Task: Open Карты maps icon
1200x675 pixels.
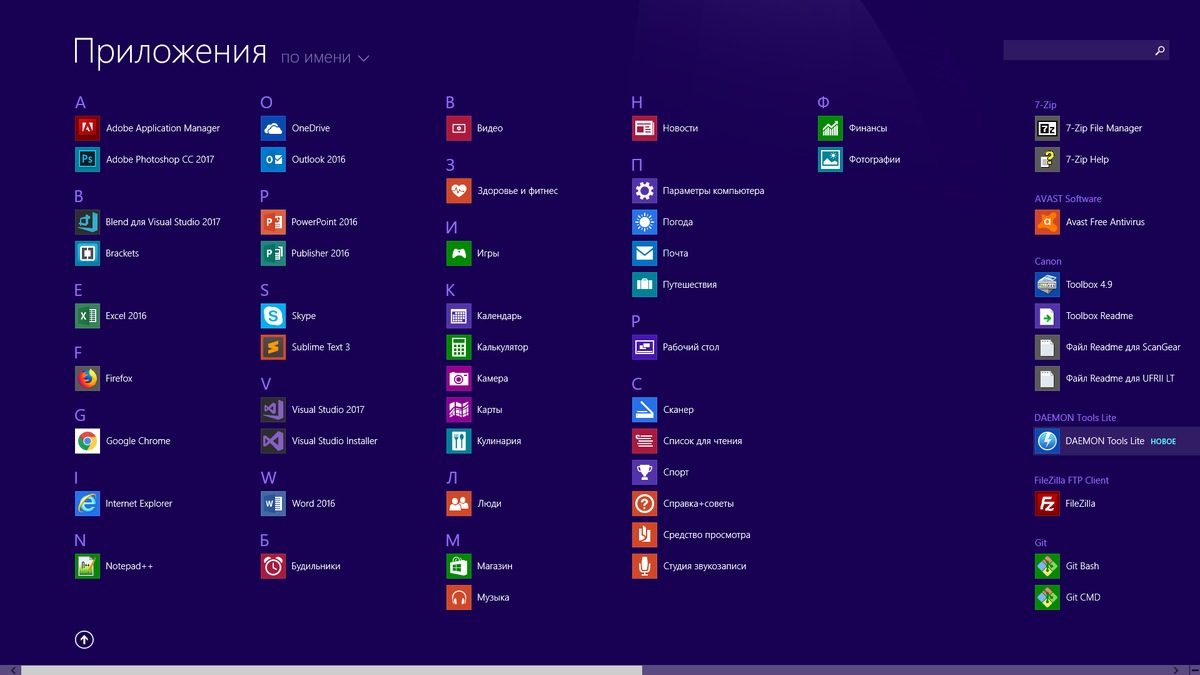Action: (459, 409)
